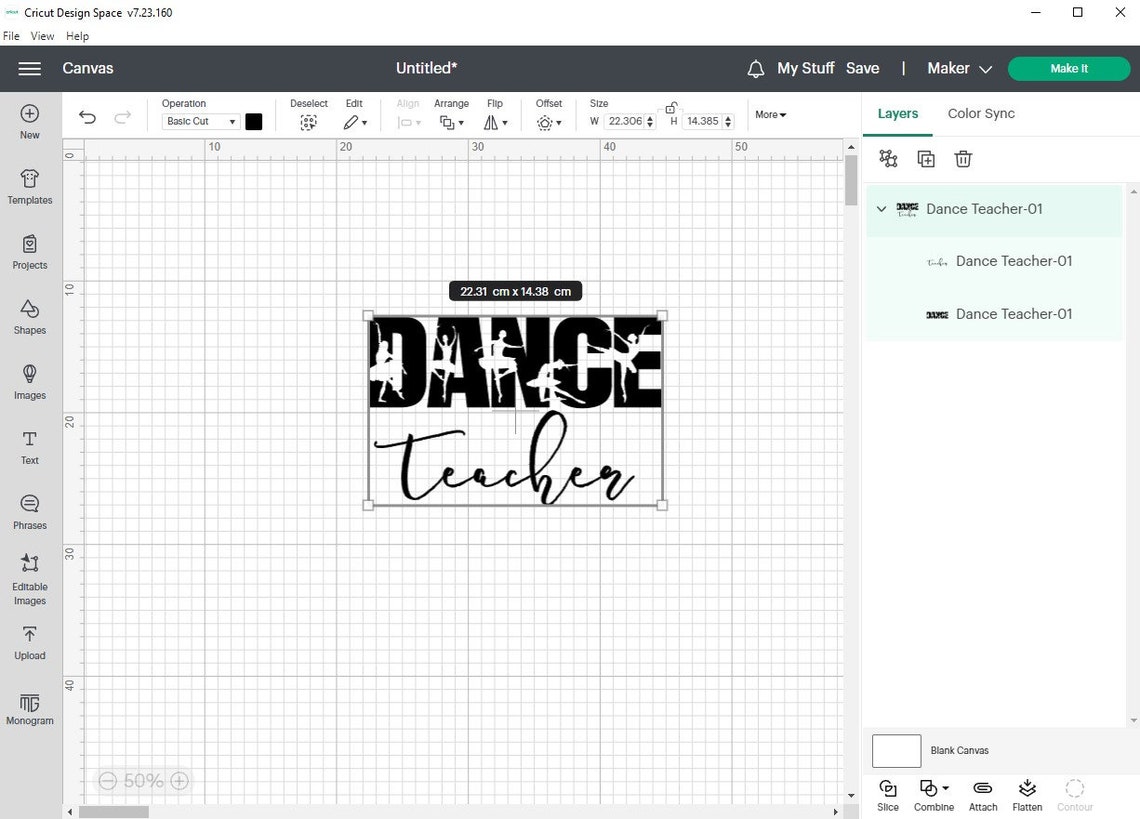Open the View menu
The height and width of the screenshot is (819, 1140).
click(42, 35)
